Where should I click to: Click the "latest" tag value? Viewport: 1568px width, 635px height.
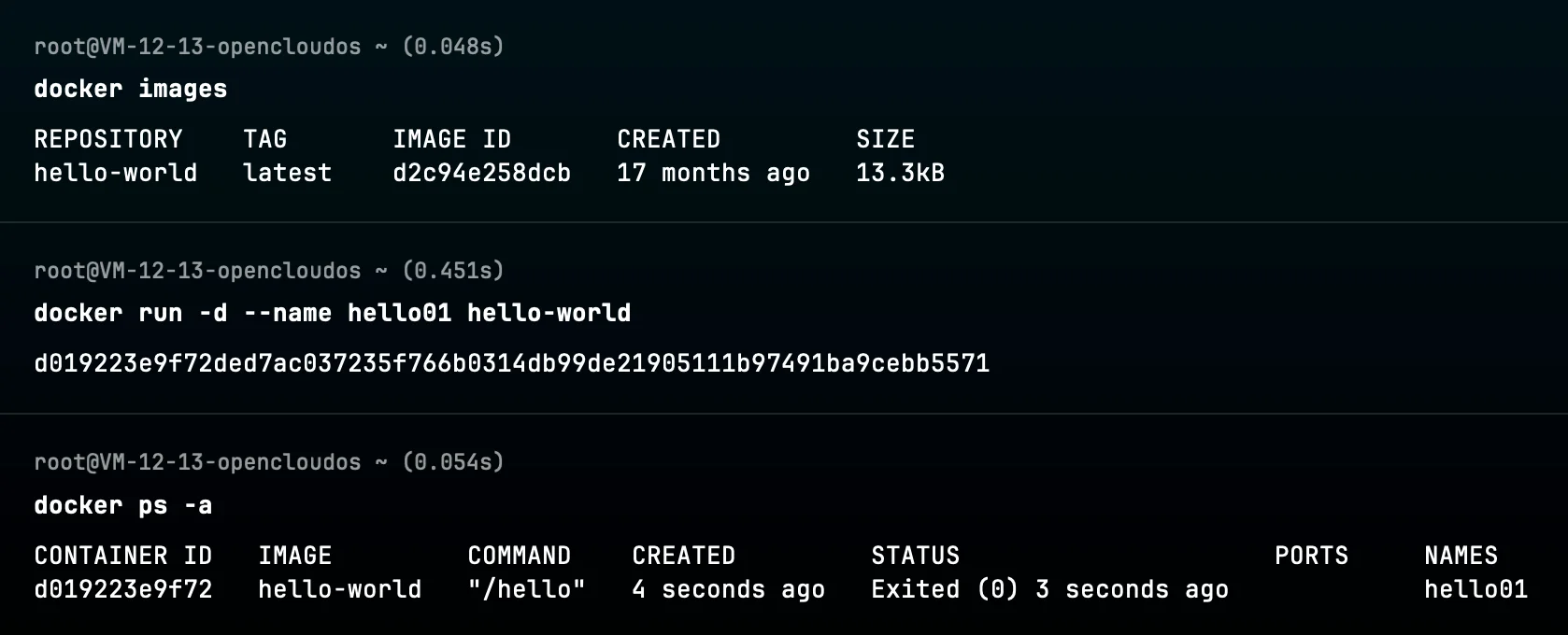click(287, 173)
